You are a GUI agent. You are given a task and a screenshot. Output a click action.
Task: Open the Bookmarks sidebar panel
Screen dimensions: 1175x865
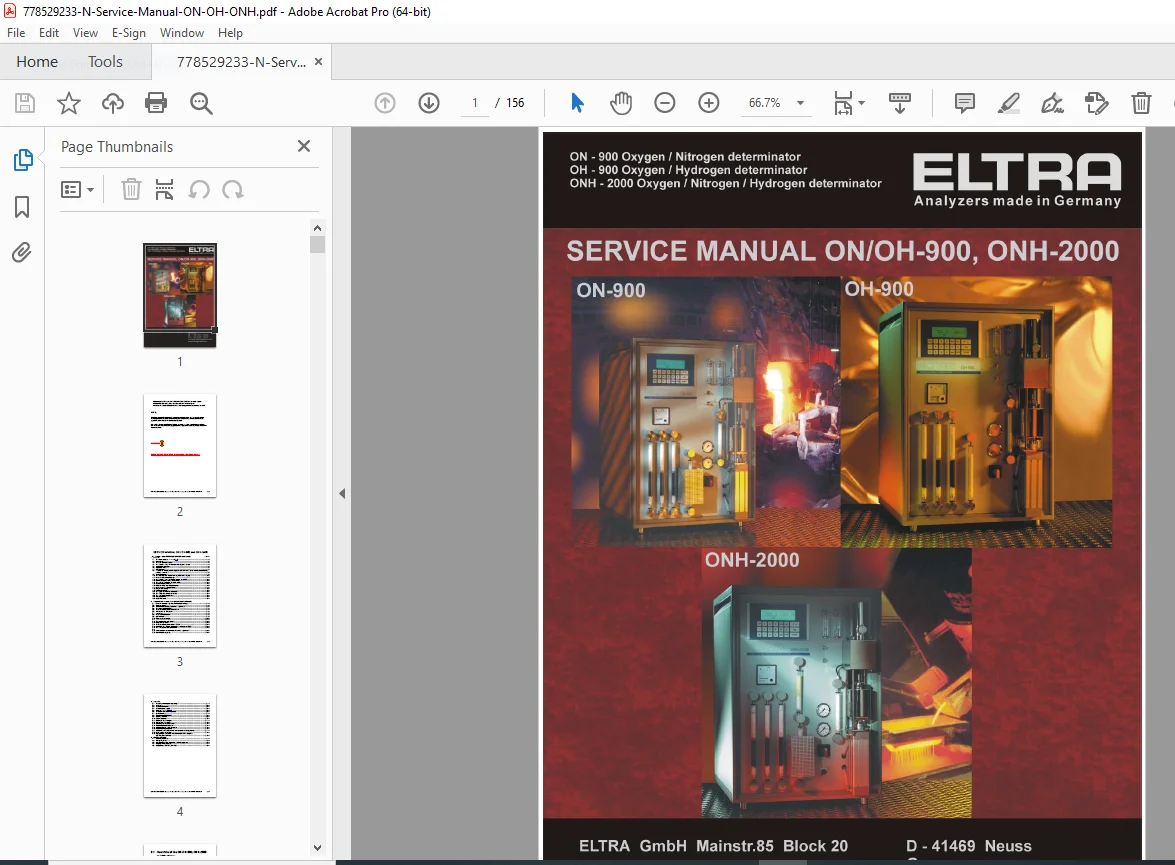[x=22, y=207]
